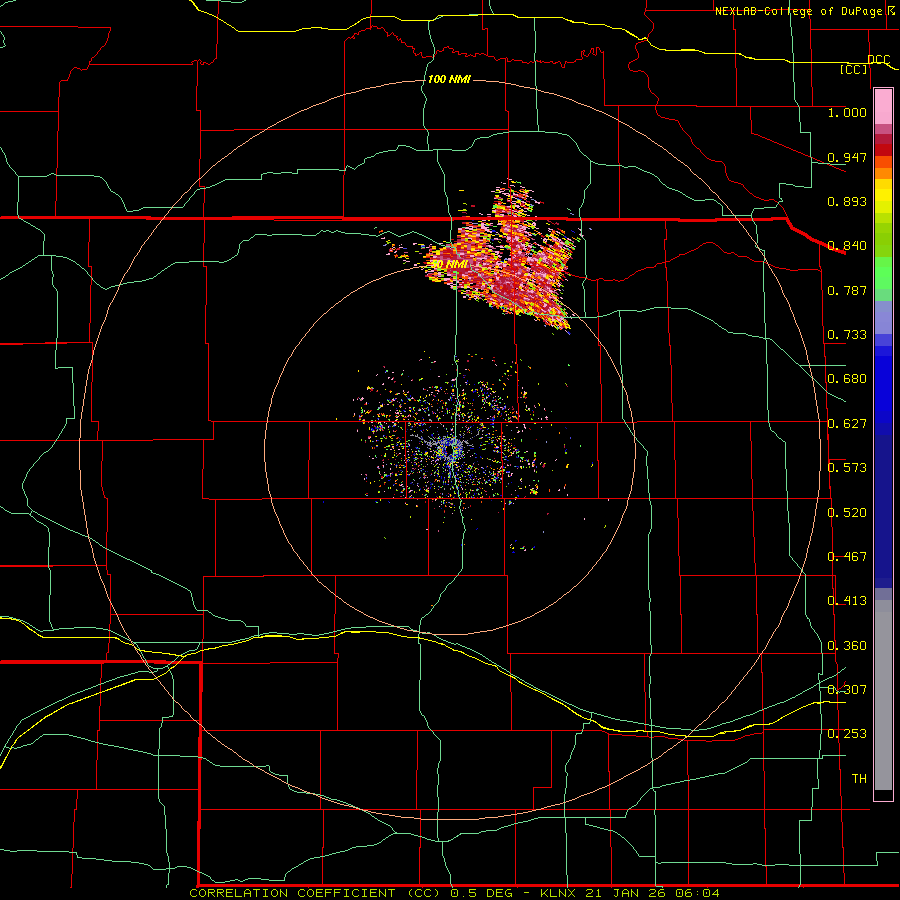Screen dimensions: 900x900
Task: Select the 0.573 scale value
Action: point(847,468)
